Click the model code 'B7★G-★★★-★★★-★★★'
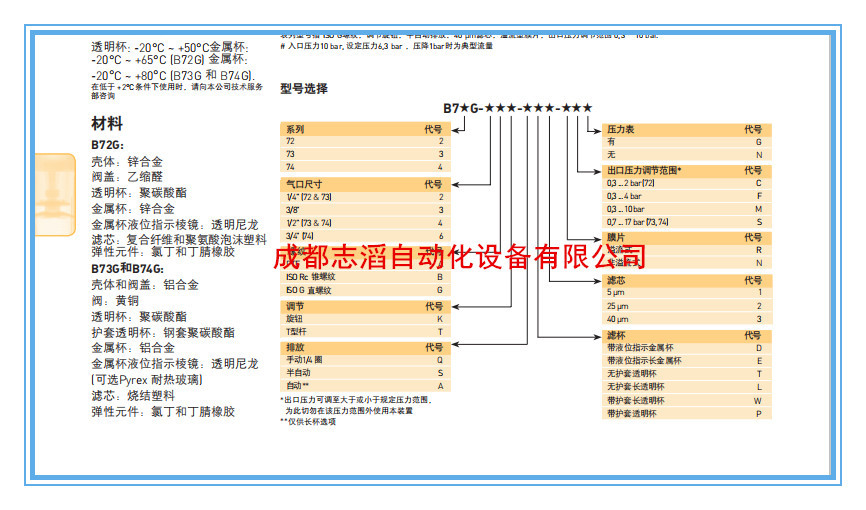 coord(518,108)
